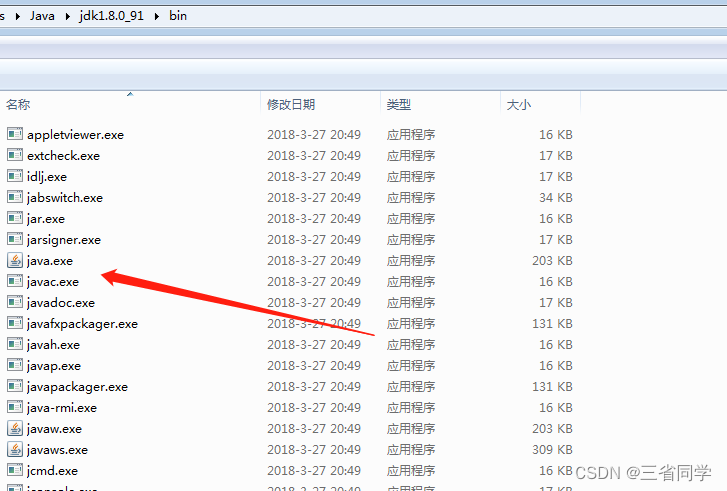Image resolution: width=727 pixels, height=491 pixels.
Task: Go to jdk1.8.0_91 folder in breadcrumb
Action: (x=111, y=16)
